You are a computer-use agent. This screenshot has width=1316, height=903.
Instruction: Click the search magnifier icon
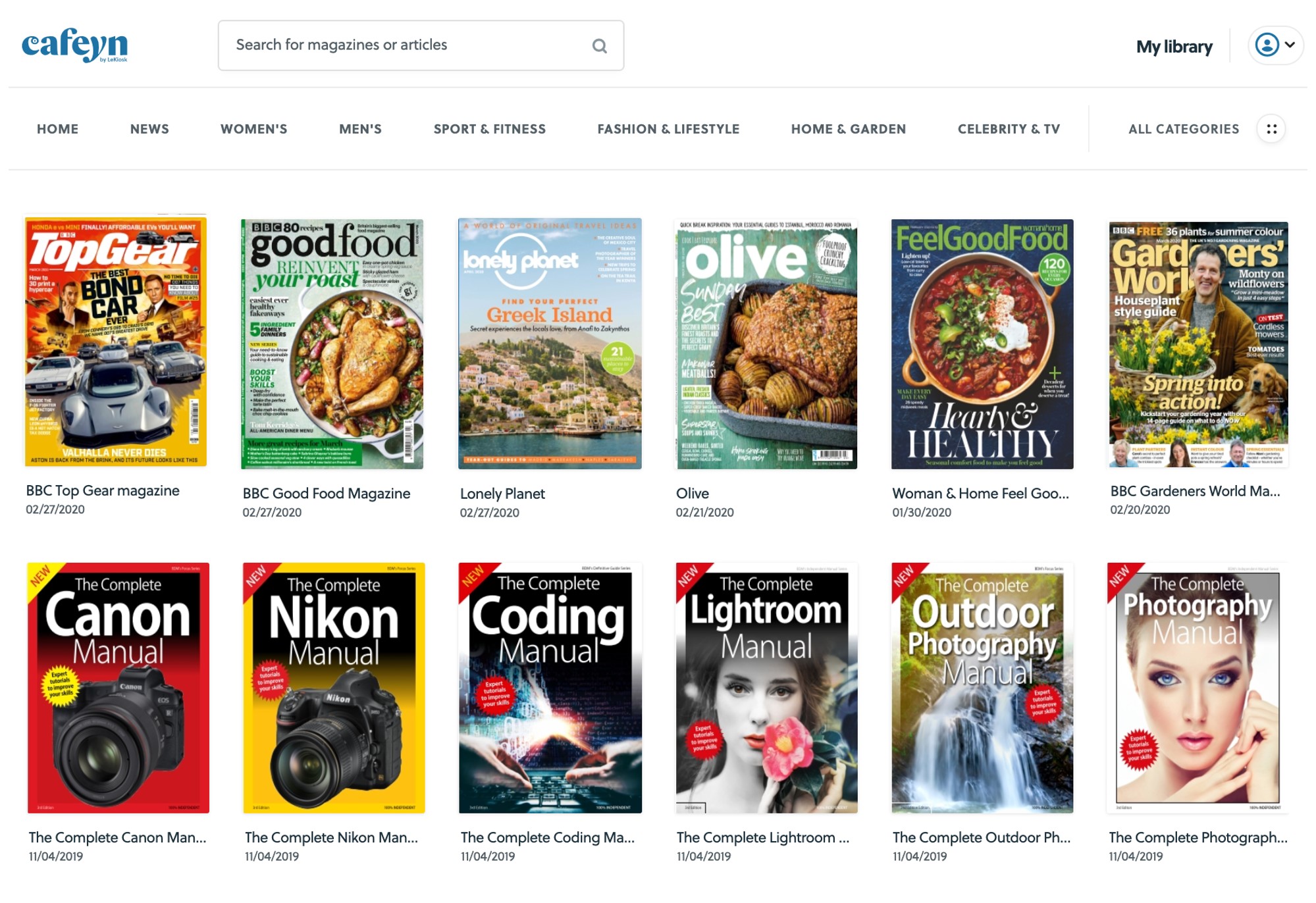[x=599, y=45]
